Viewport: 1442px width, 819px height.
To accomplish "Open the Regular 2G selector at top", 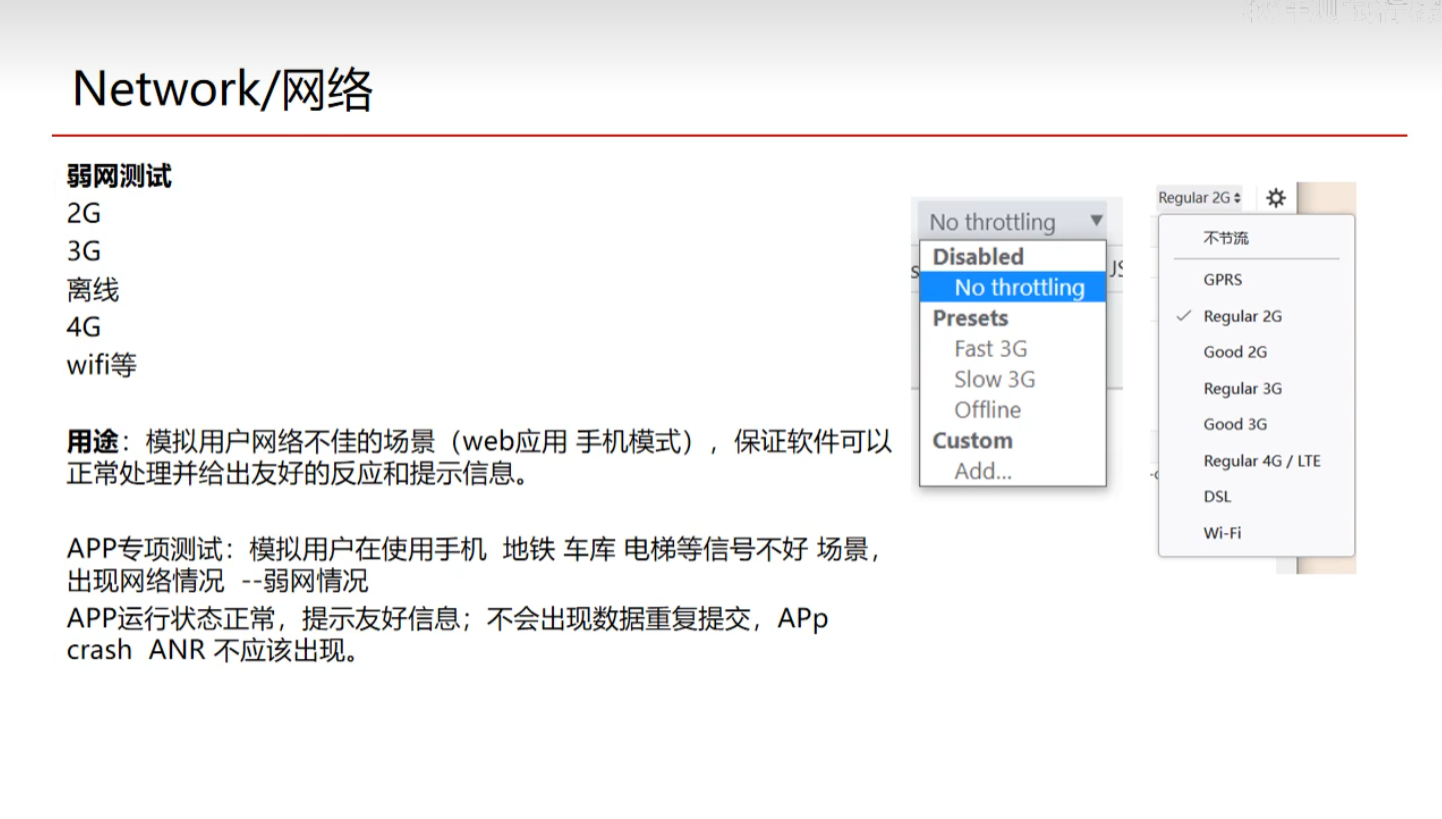I will coord(1199,198).
